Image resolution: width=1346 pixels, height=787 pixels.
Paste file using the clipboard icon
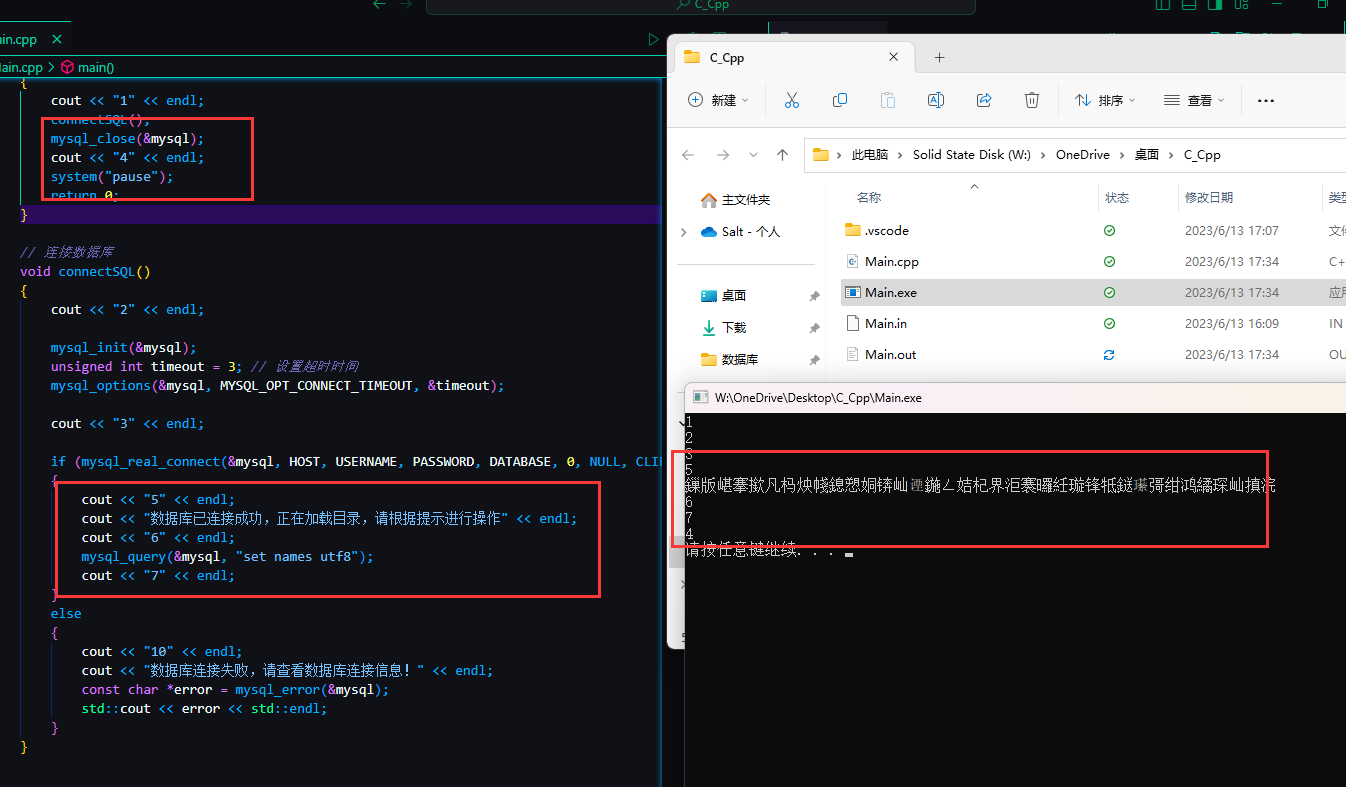pyautogui.click(x=887, y=100)
